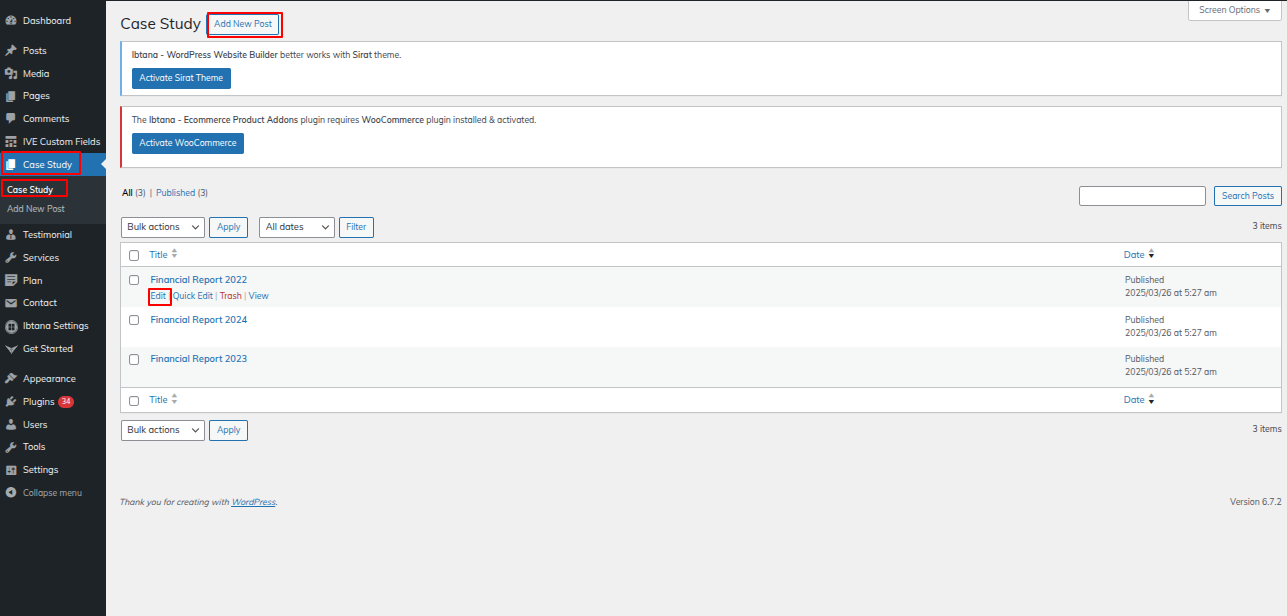The height and width of the screenshot is (616, 1287).
Task: Open the top Bulk actions dropdown
Action: (x=162, y=227)
